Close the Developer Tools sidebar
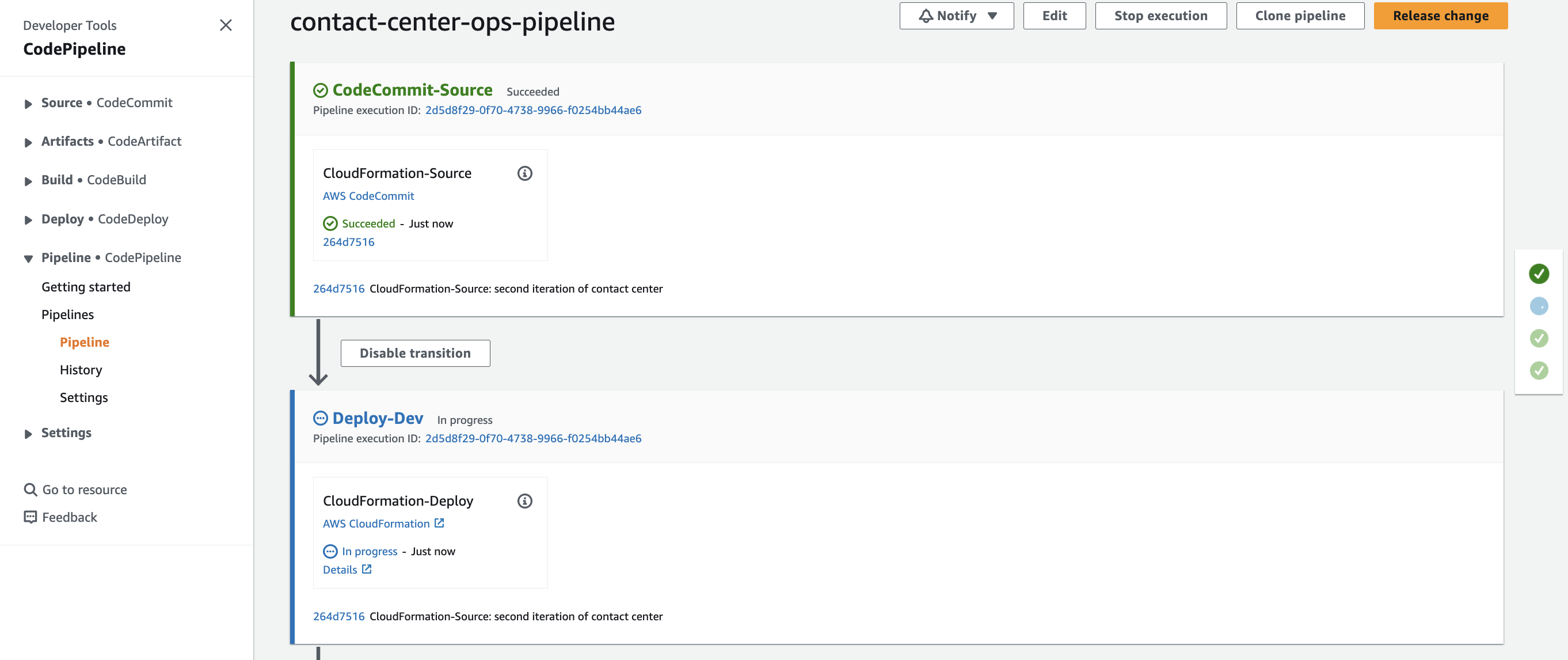Screen dimensions: 1568x660 pos(226,25)
